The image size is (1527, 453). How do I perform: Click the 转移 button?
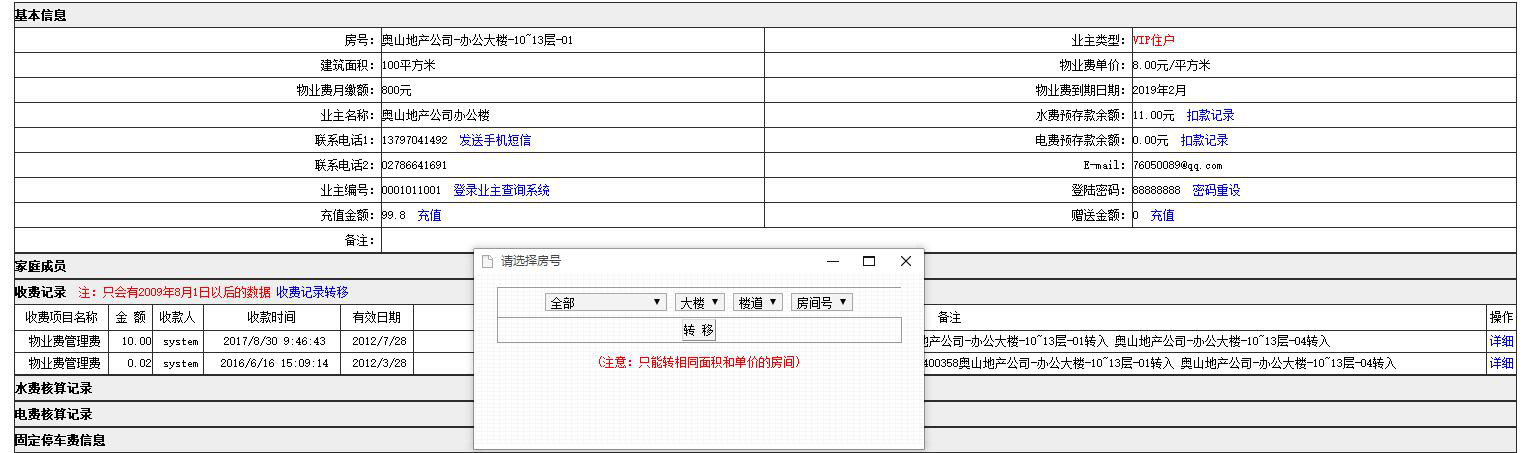click(x=699, y=330)
